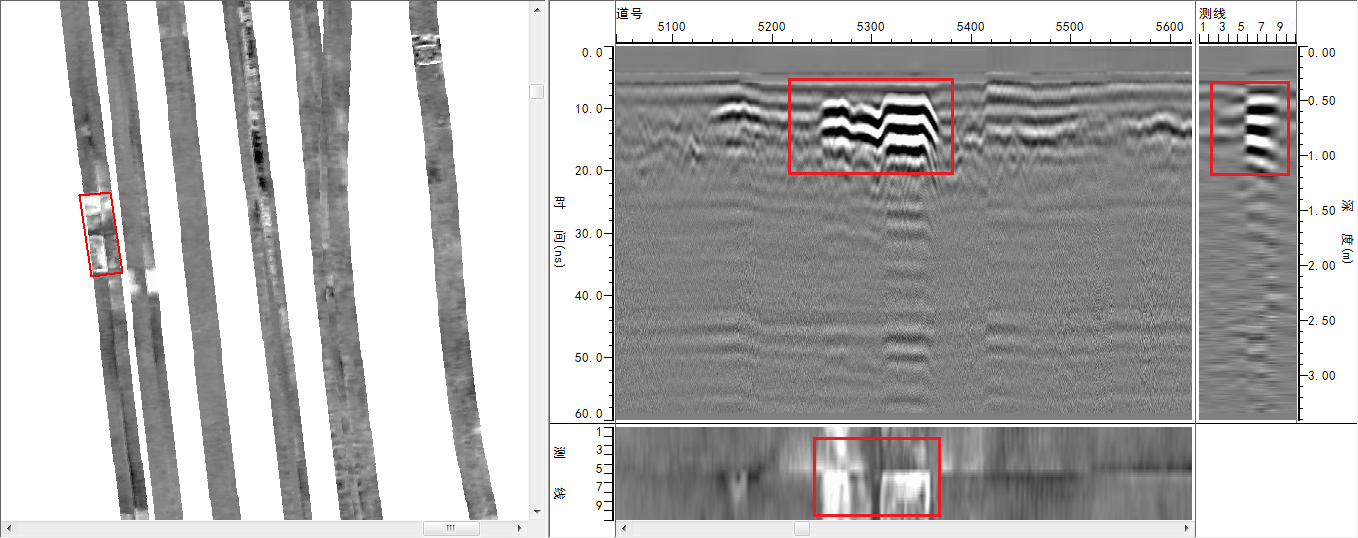Click down arrow of map view vertical scrollbar

(536, 511)
